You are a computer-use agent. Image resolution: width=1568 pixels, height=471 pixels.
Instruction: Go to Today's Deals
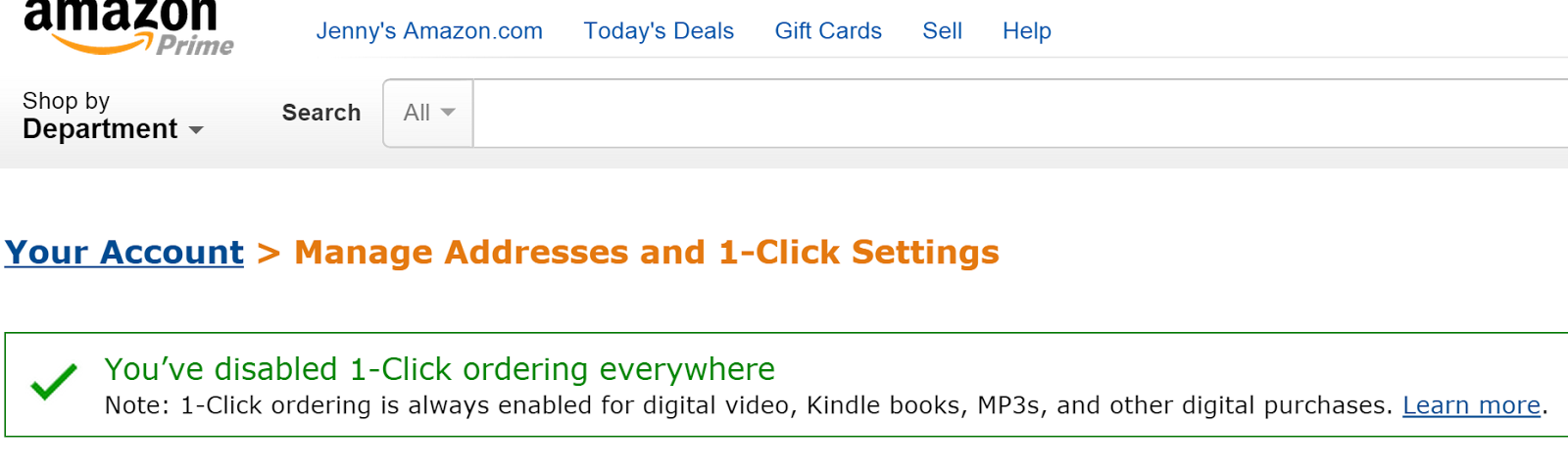click(659, 31)
